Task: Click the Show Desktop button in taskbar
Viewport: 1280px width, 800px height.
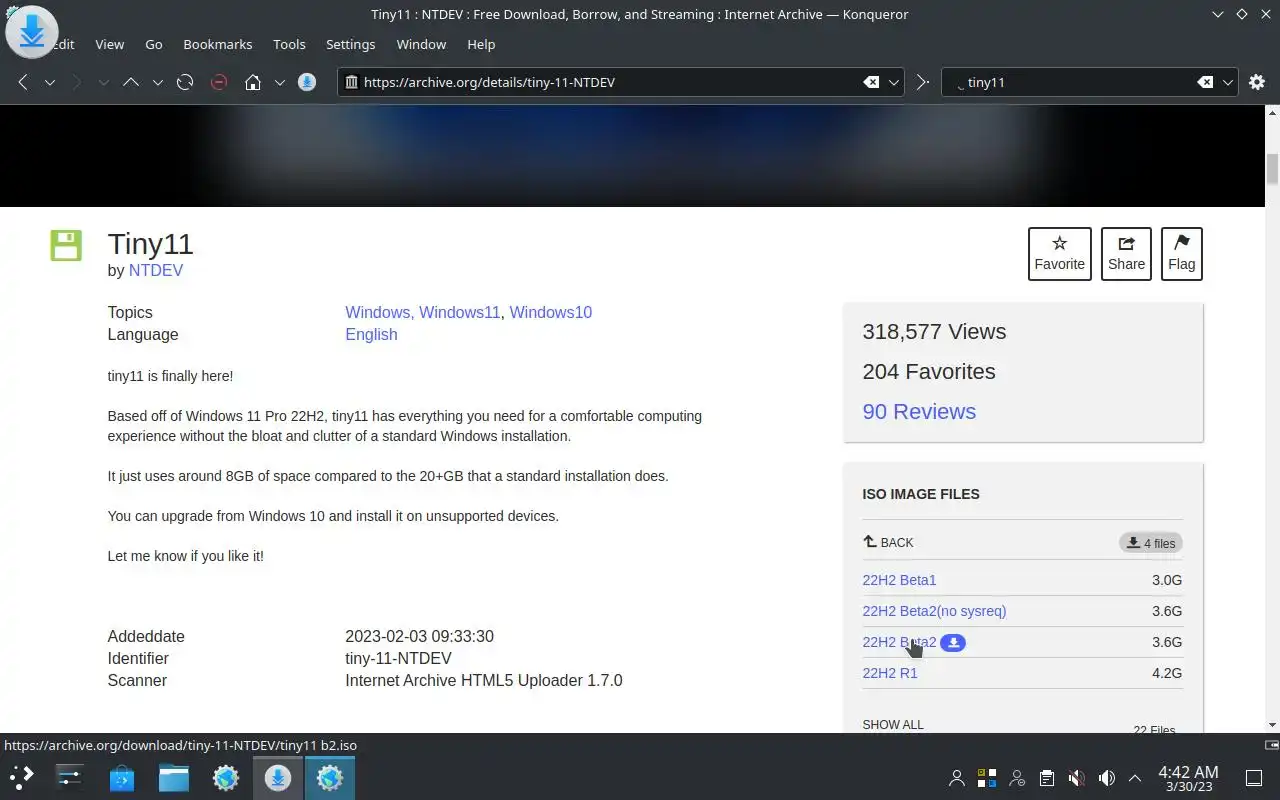Action: [x=1253, y=778]
